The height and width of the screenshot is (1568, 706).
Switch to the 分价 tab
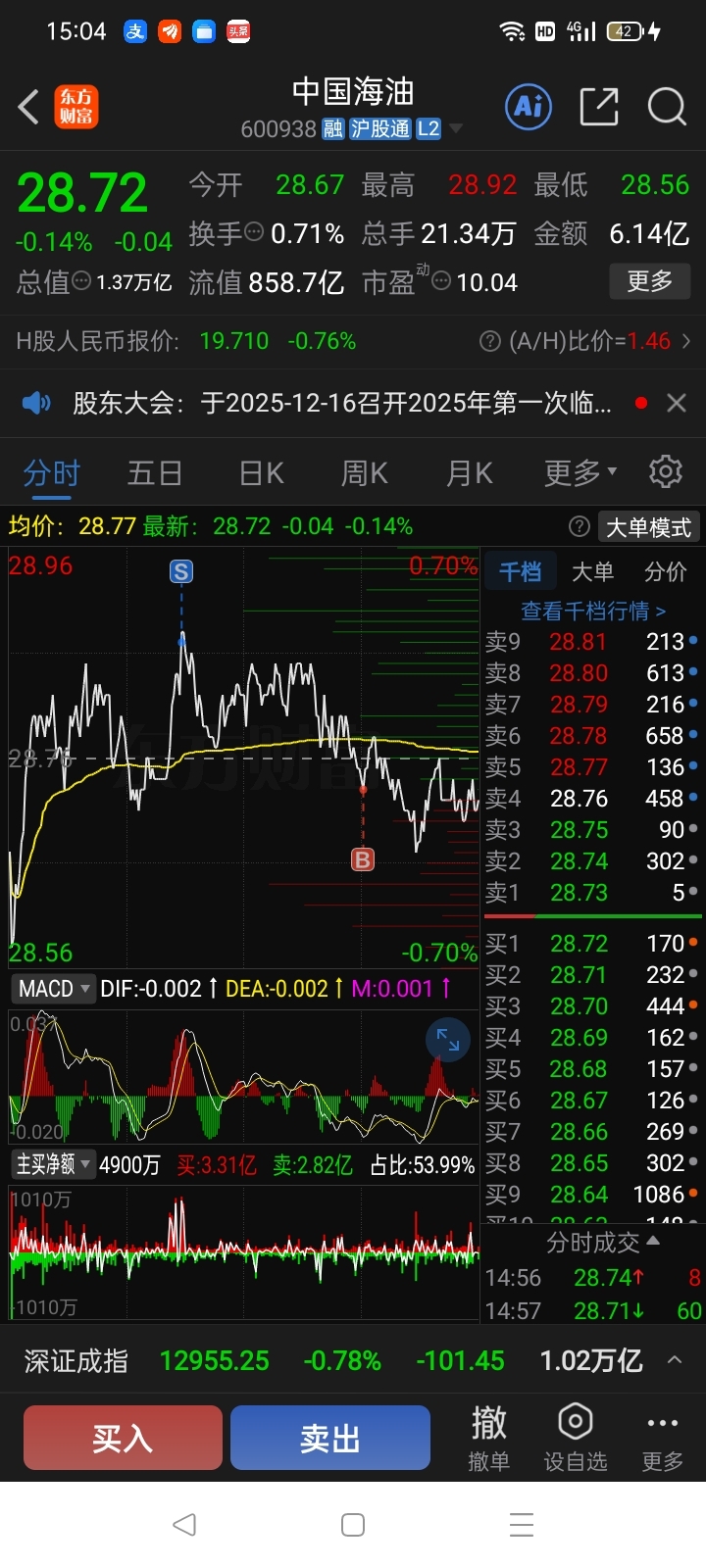tap(665, 571)
